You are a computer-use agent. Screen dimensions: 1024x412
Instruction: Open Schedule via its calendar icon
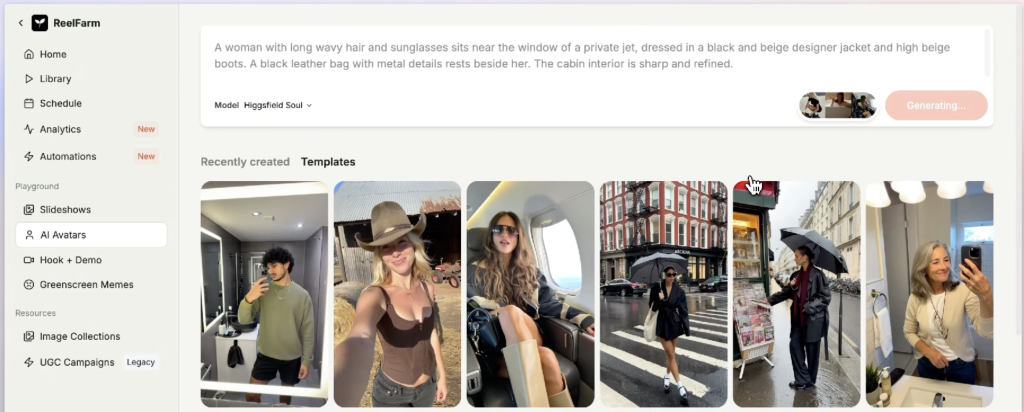click(29, 103)
